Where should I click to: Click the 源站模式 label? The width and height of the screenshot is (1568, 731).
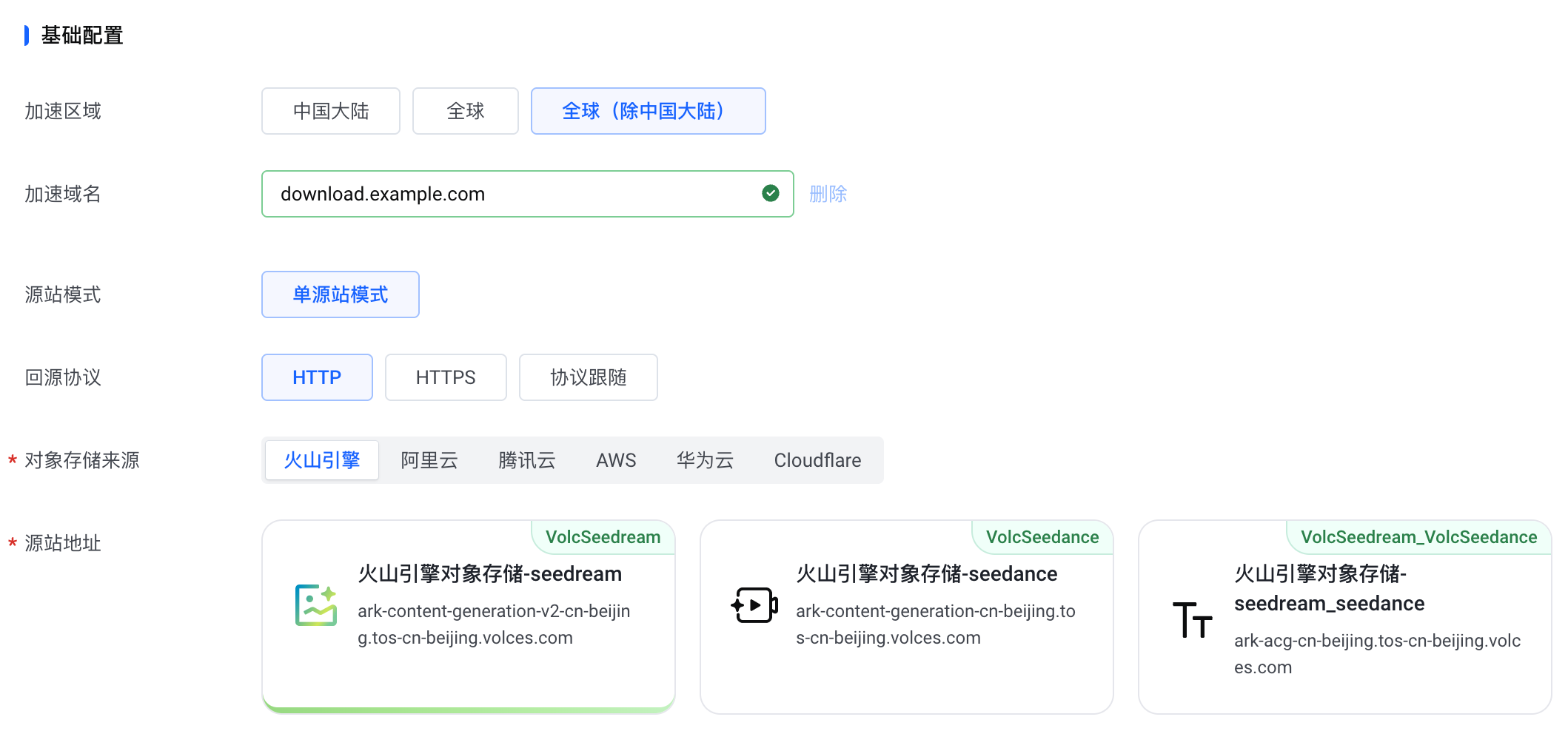click(63, 294)
